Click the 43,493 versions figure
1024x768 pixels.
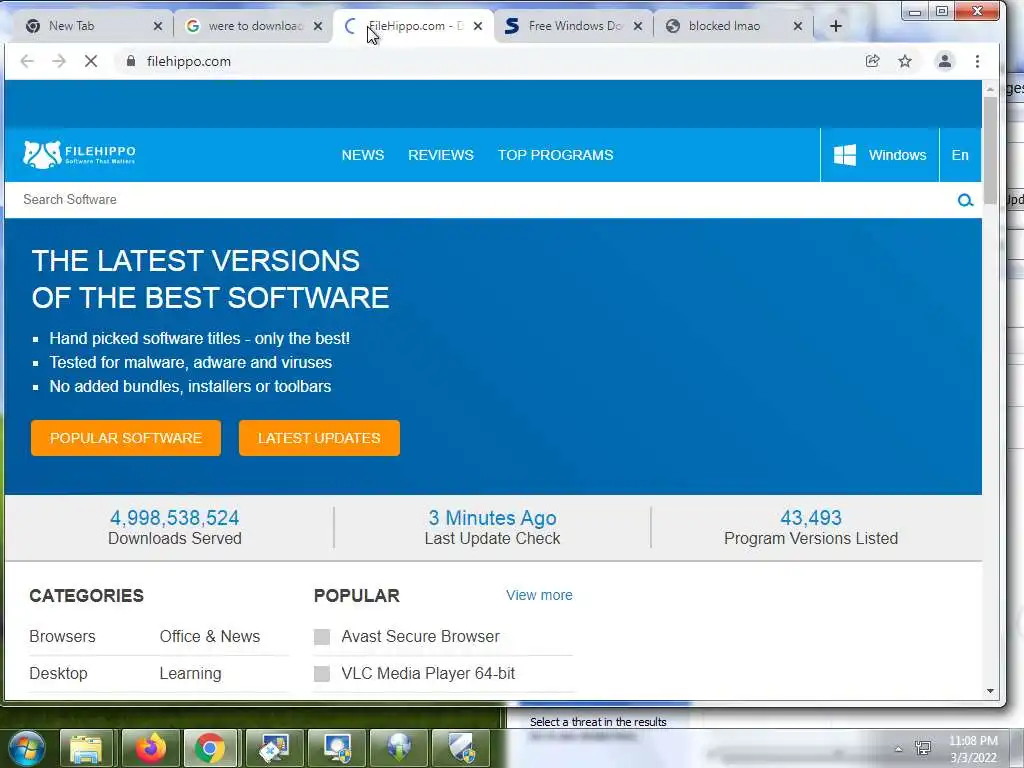click(810, 518)
